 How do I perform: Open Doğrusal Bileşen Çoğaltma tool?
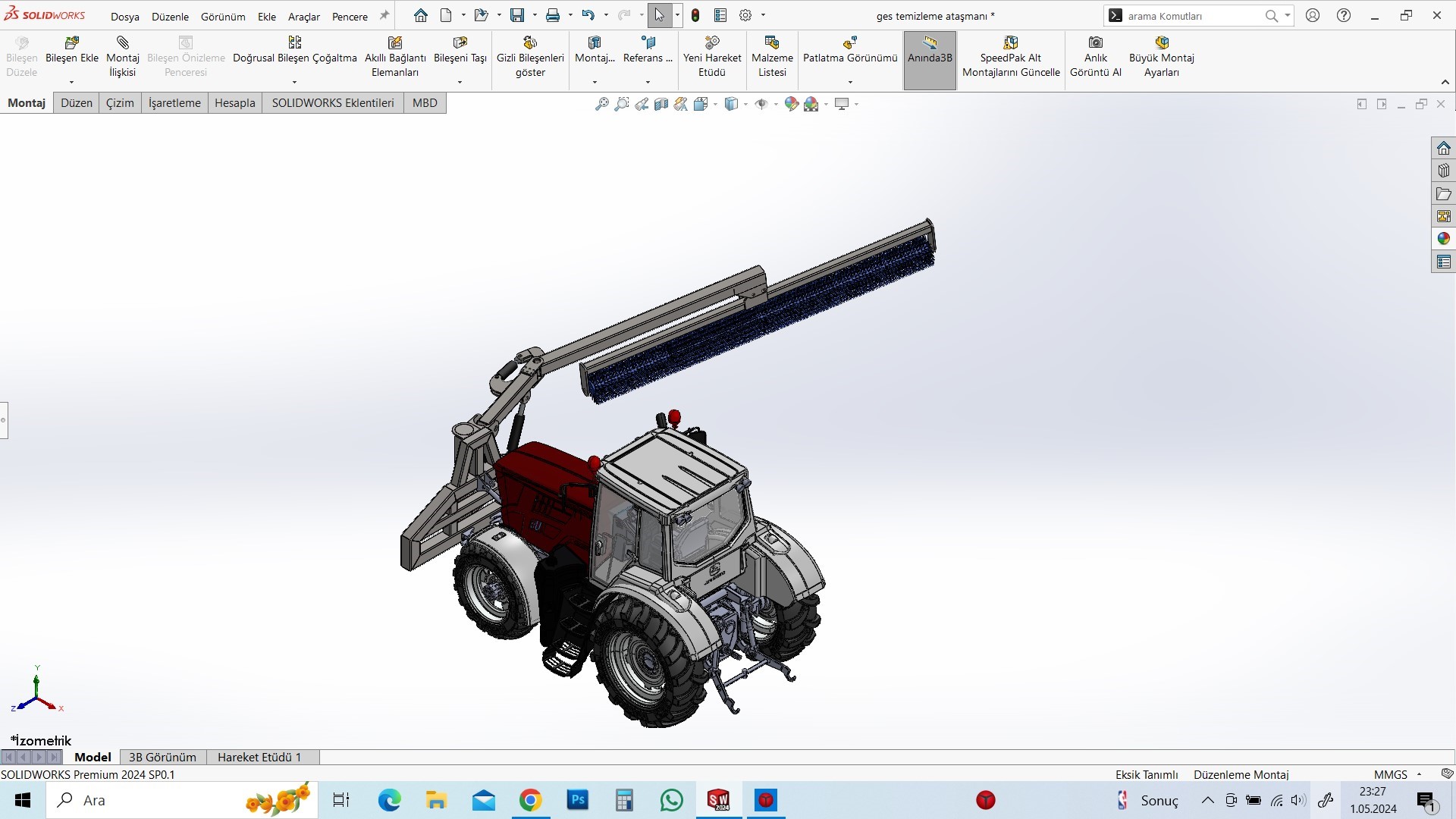tap(294, 42)
